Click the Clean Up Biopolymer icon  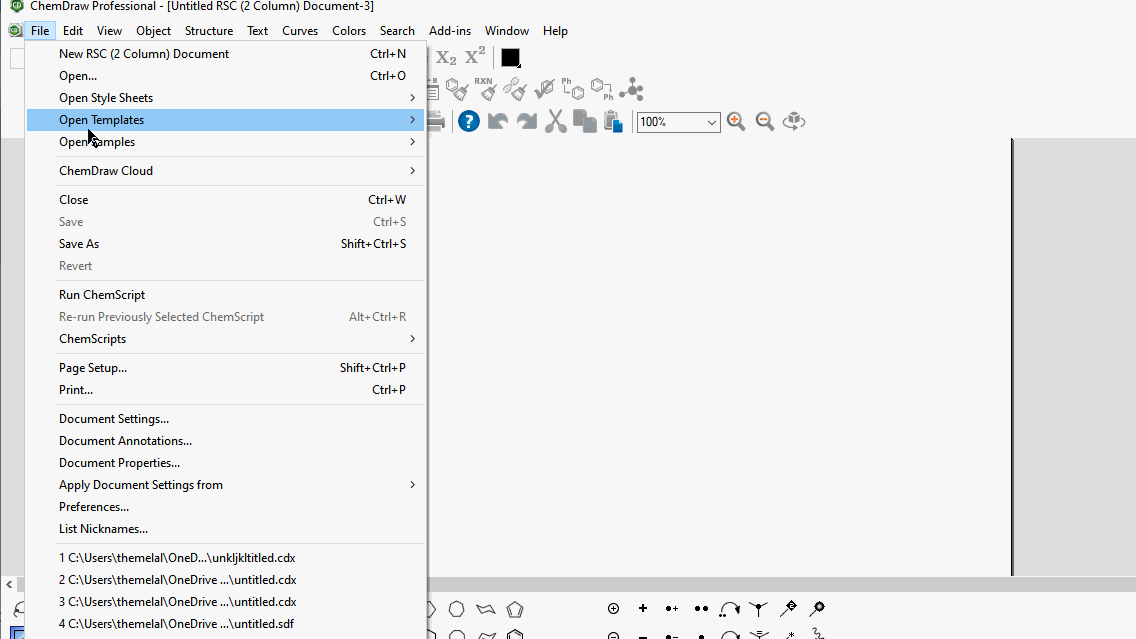point(515,89)
